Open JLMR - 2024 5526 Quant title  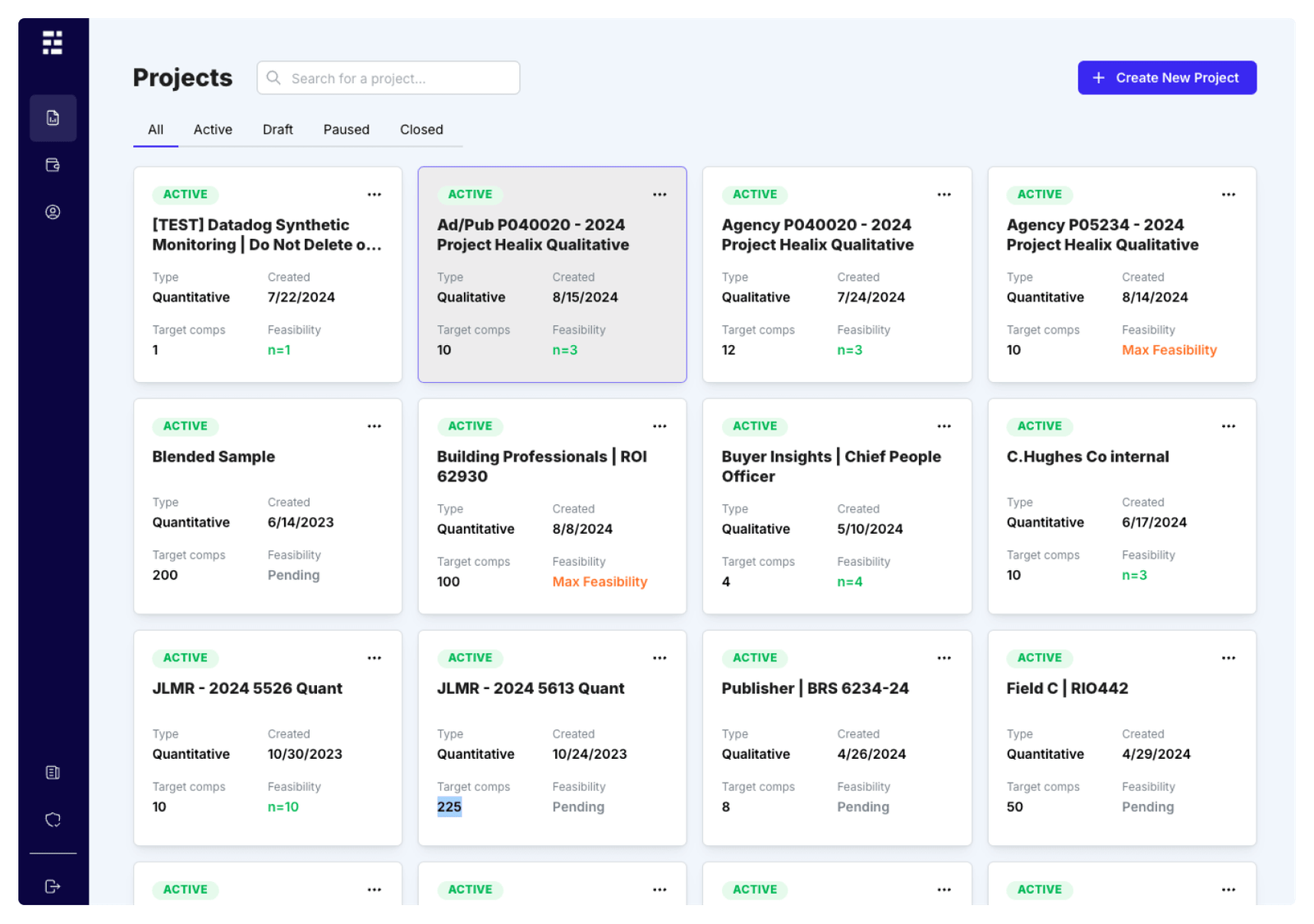click(x=247, y=688)
